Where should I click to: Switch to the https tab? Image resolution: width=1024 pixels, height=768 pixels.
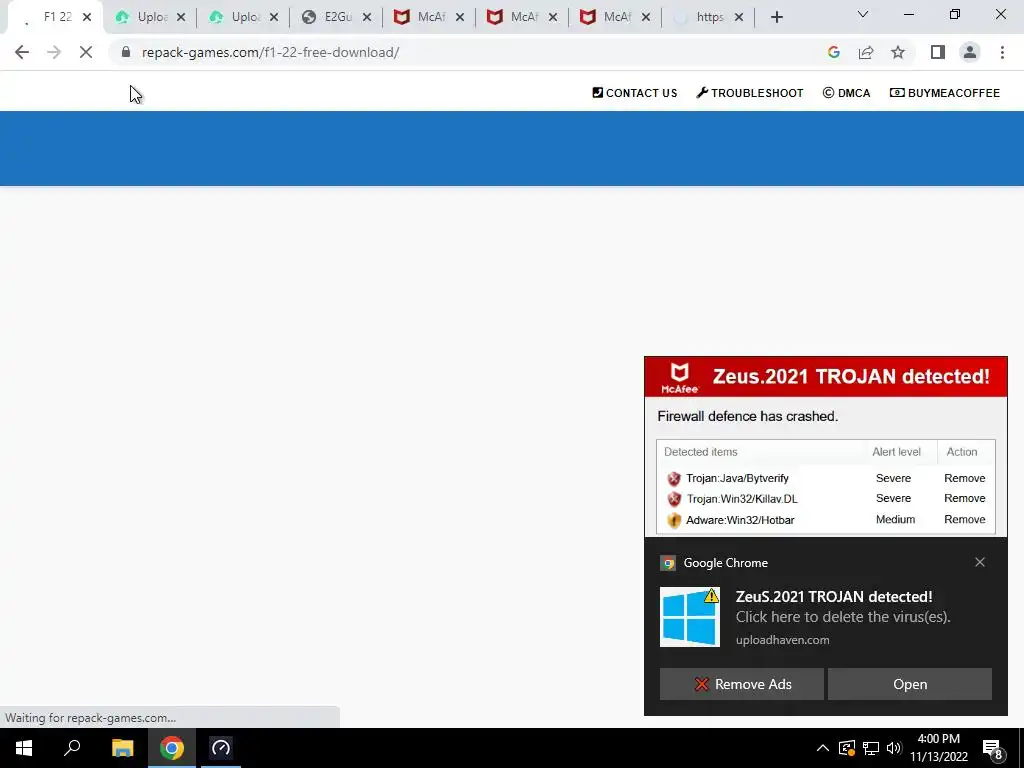coord(708,17)
